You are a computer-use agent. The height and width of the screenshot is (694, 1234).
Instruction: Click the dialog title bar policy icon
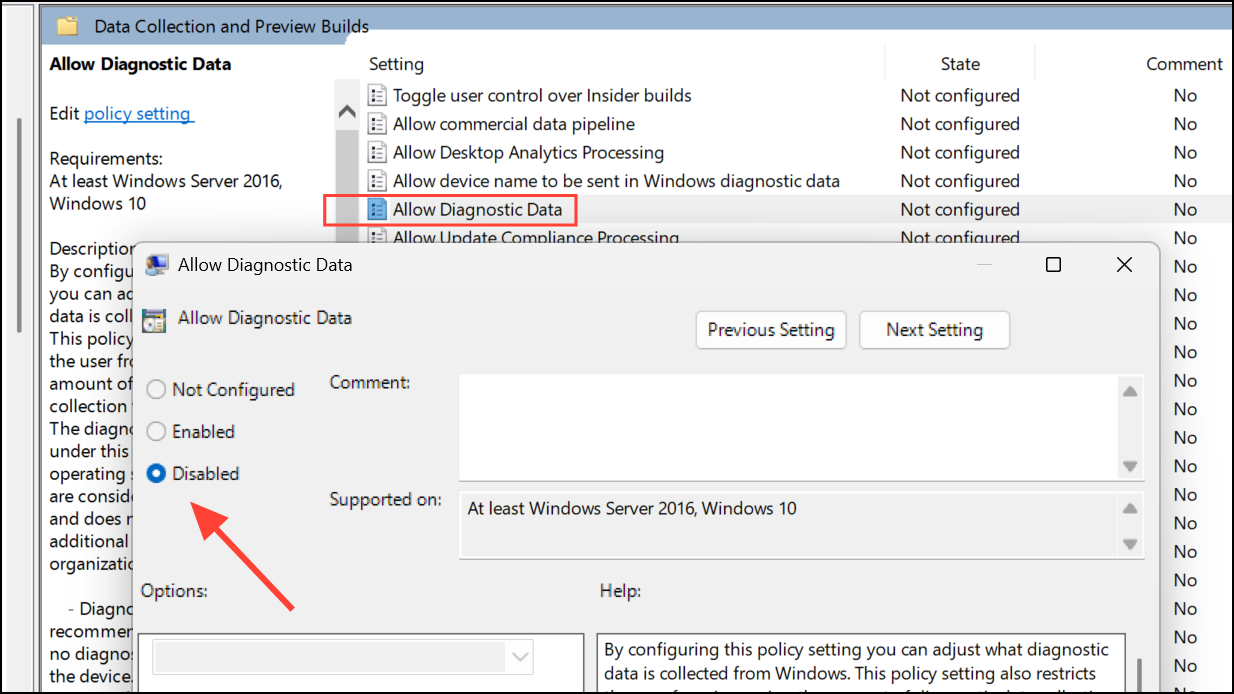pyautogui.click(x=156, y=265)
